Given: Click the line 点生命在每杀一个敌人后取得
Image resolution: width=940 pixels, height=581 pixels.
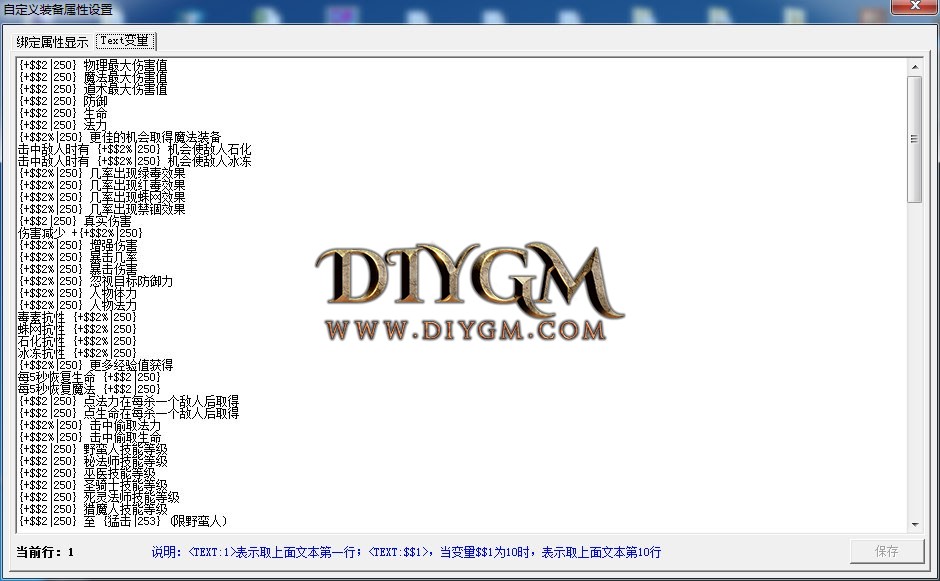Looking at the screenshot, I should pos(129,413).
